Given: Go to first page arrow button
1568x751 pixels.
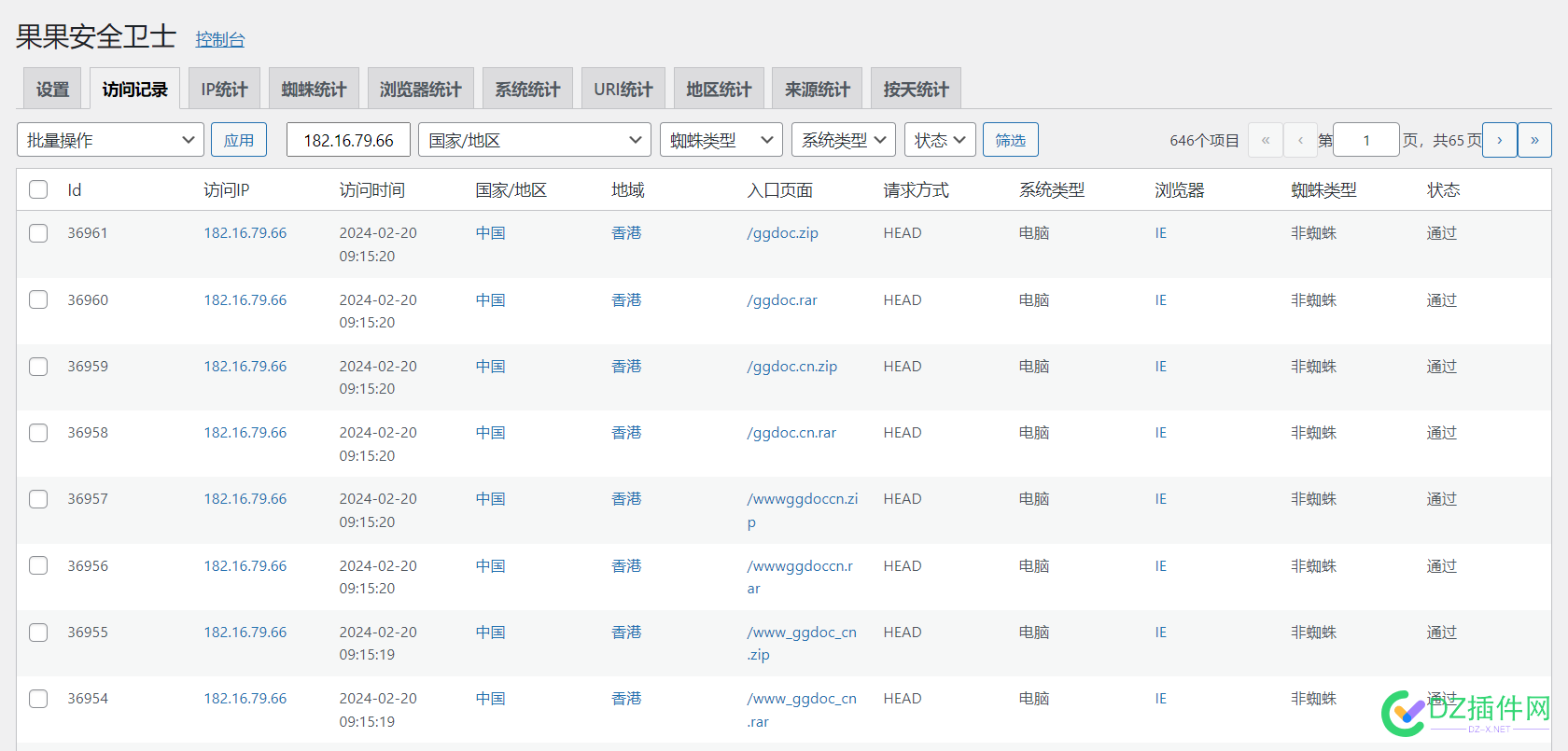Looking at the screenshot, I should click(1266, 140).
